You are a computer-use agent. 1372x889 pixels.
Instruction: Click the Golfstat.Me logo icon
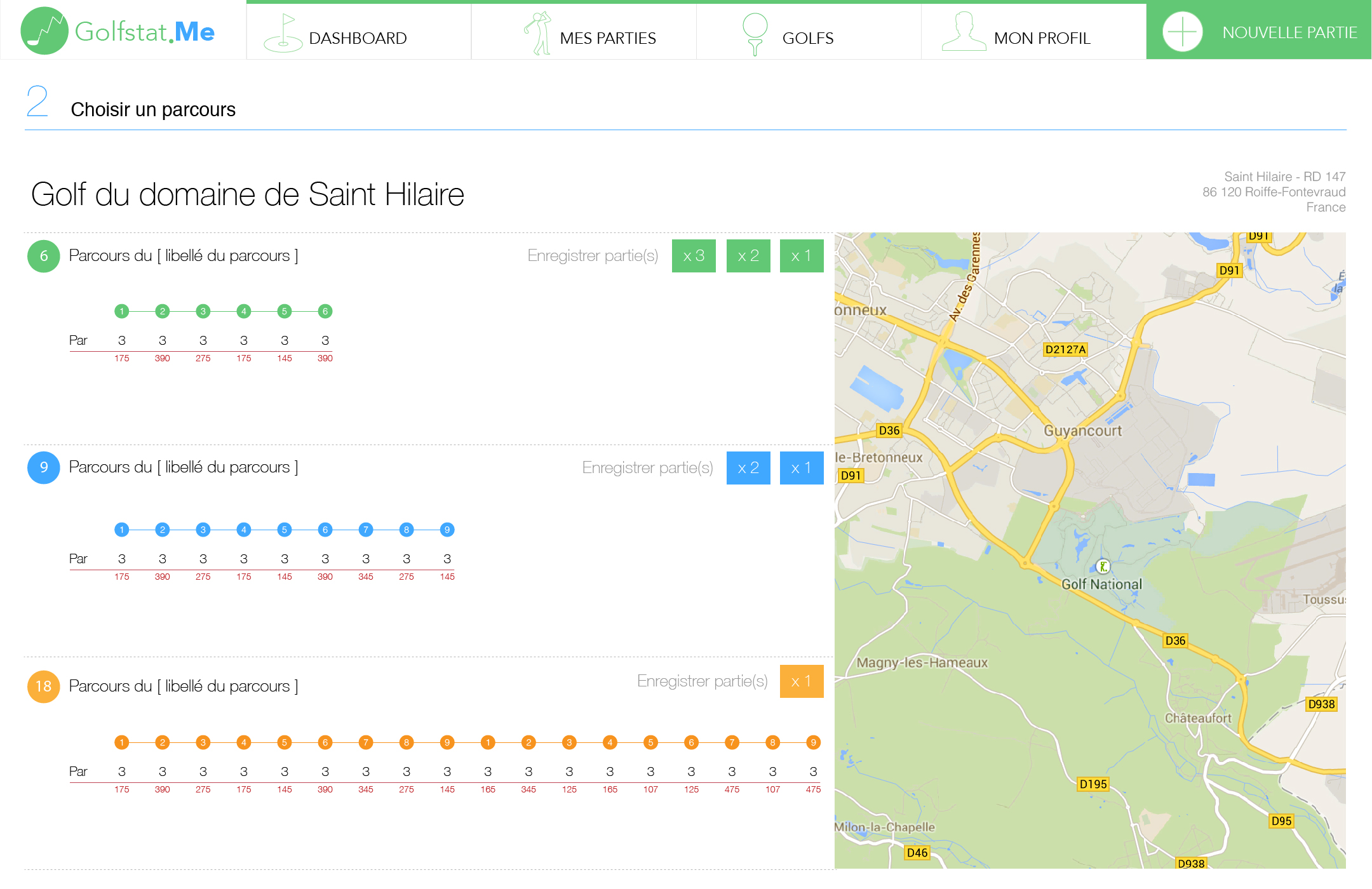tap(44, 30)
